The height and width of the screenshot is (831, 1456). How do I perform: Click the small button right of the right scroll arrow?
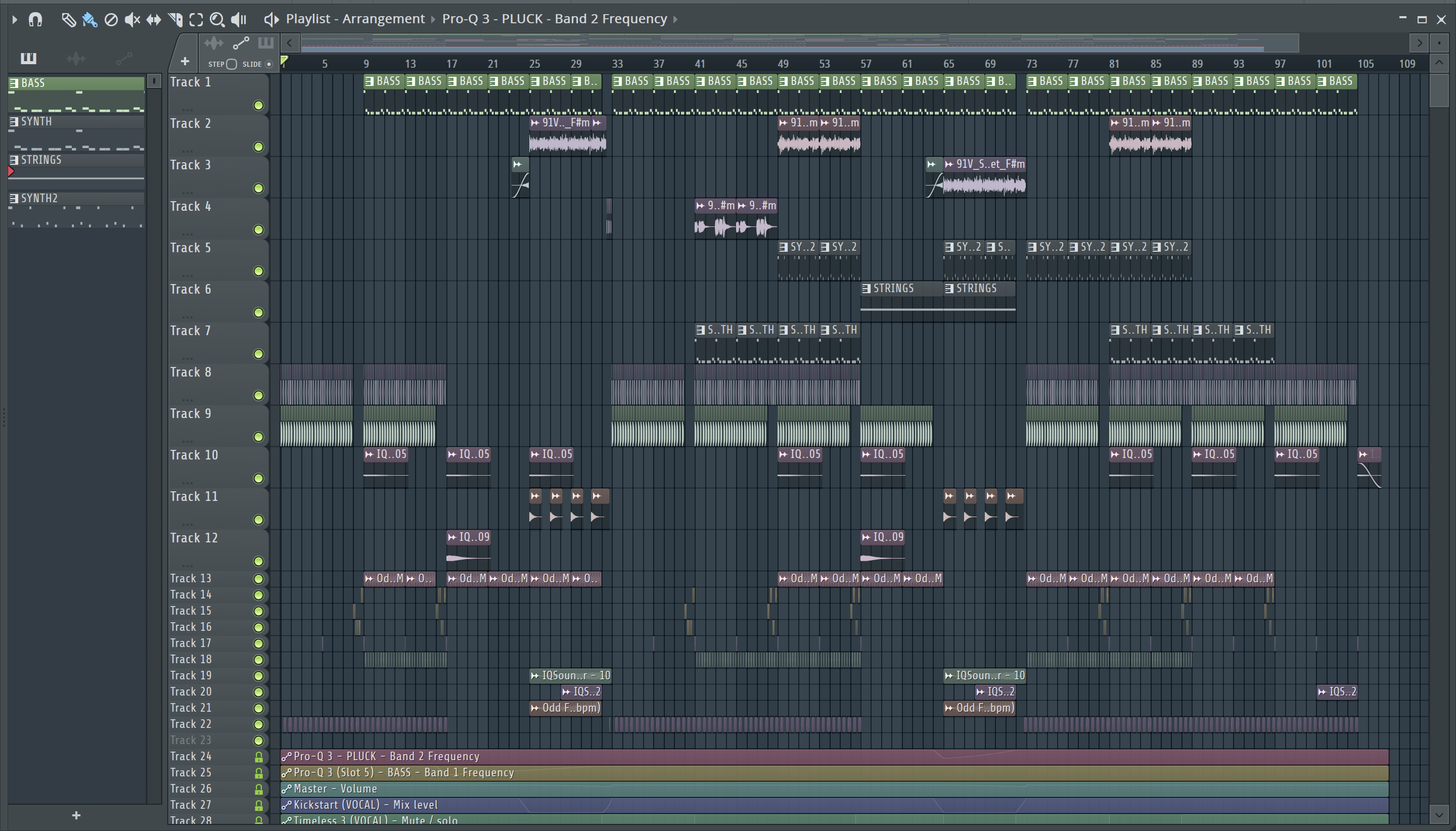coord(1439,43)
